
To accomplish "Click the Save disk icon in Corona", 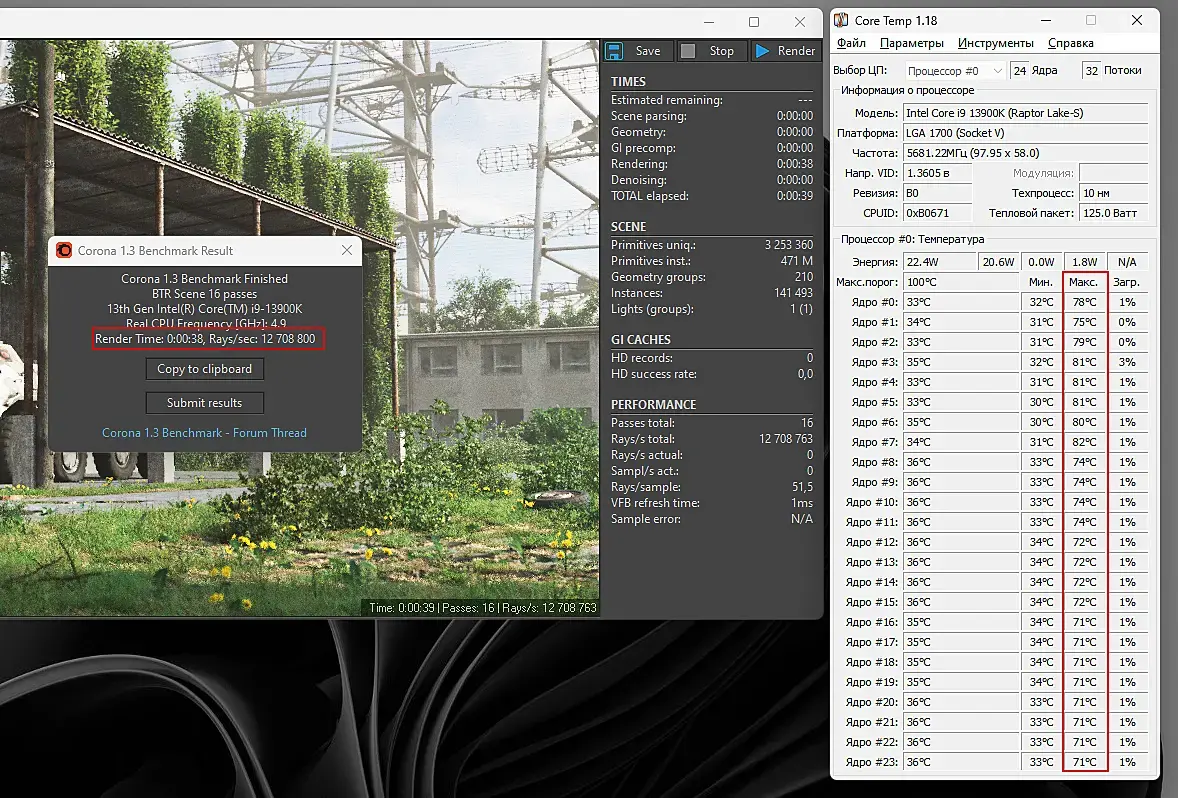I will click(615, 51).
